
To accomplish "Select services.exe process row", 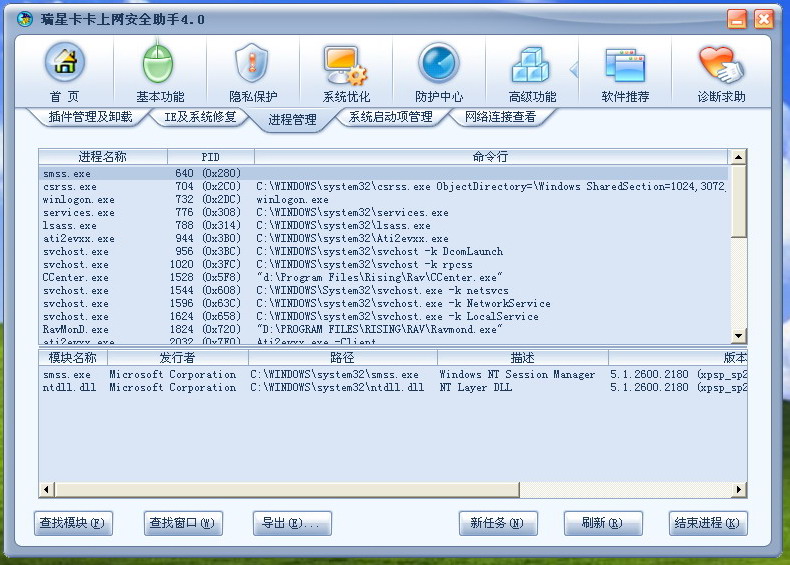I will [383, 213].
